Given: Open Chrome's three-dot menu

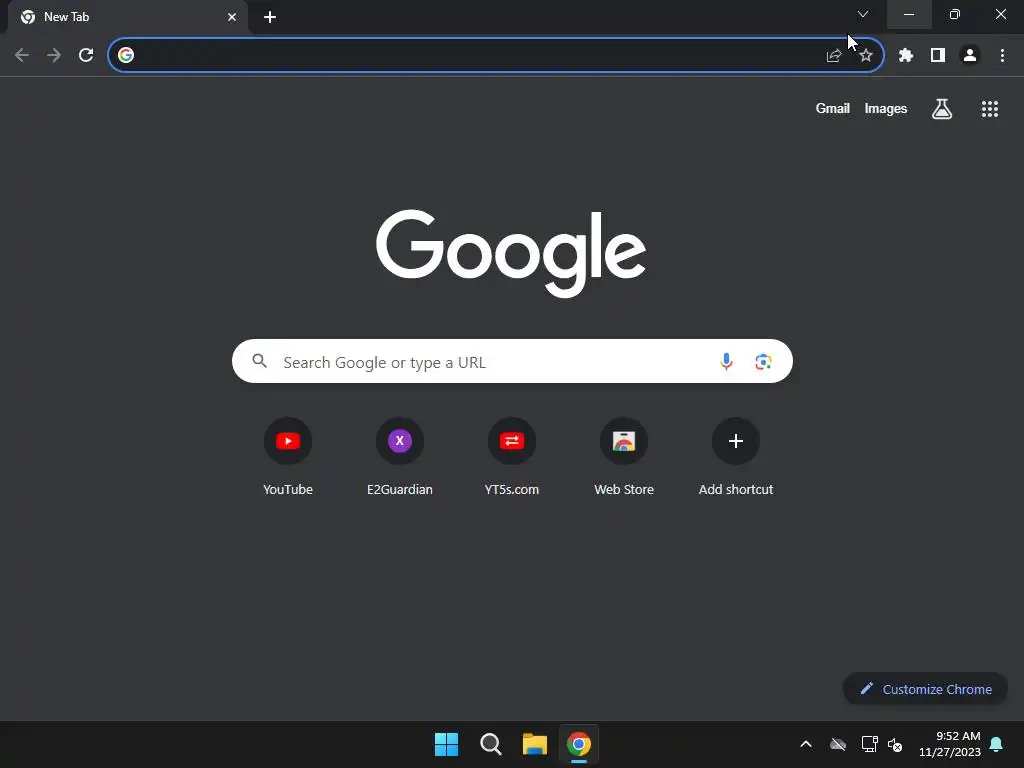Looking at the screenshot, I should point(1002,56).
